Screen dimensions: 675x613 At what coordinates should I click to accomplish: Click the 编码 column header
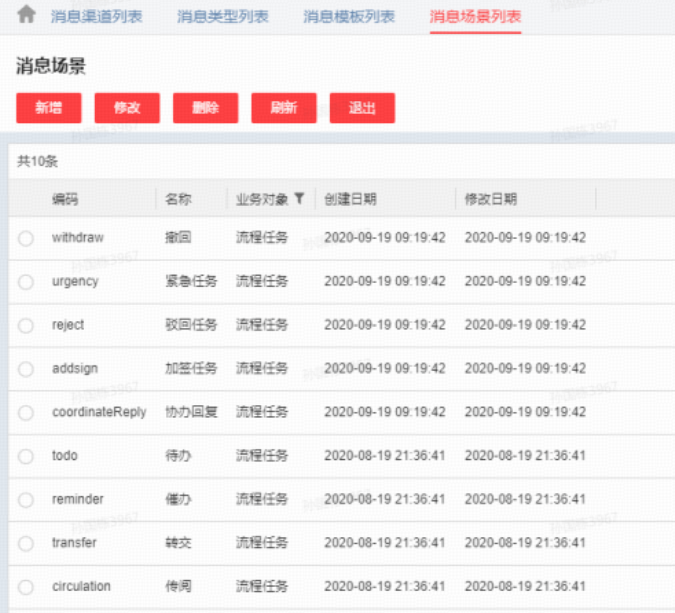[65, 199]
